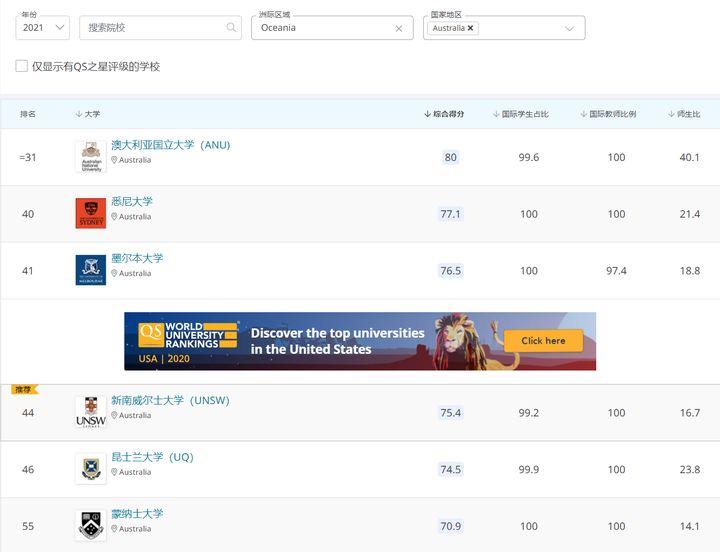Screen dimensions: 720x552
Task: Open the 昆士兰大学 (UQ) link
Action: [x=152, y=457]
